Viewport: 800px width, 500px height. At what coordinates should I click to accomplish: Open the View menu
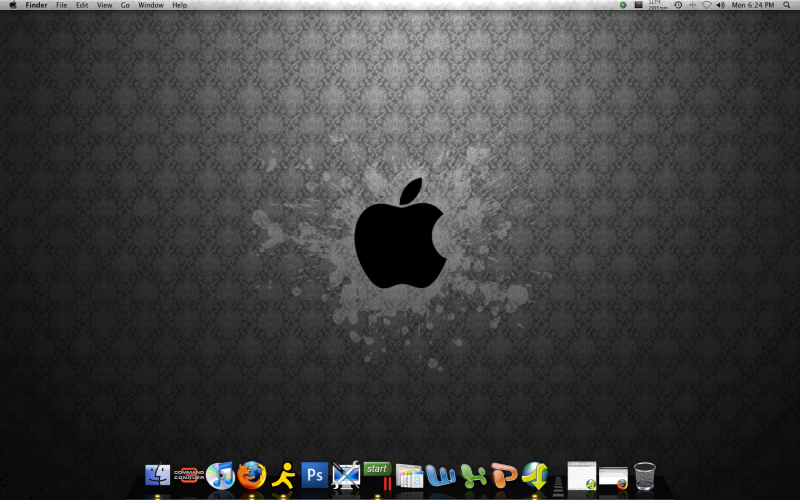[x=105, y=5]
